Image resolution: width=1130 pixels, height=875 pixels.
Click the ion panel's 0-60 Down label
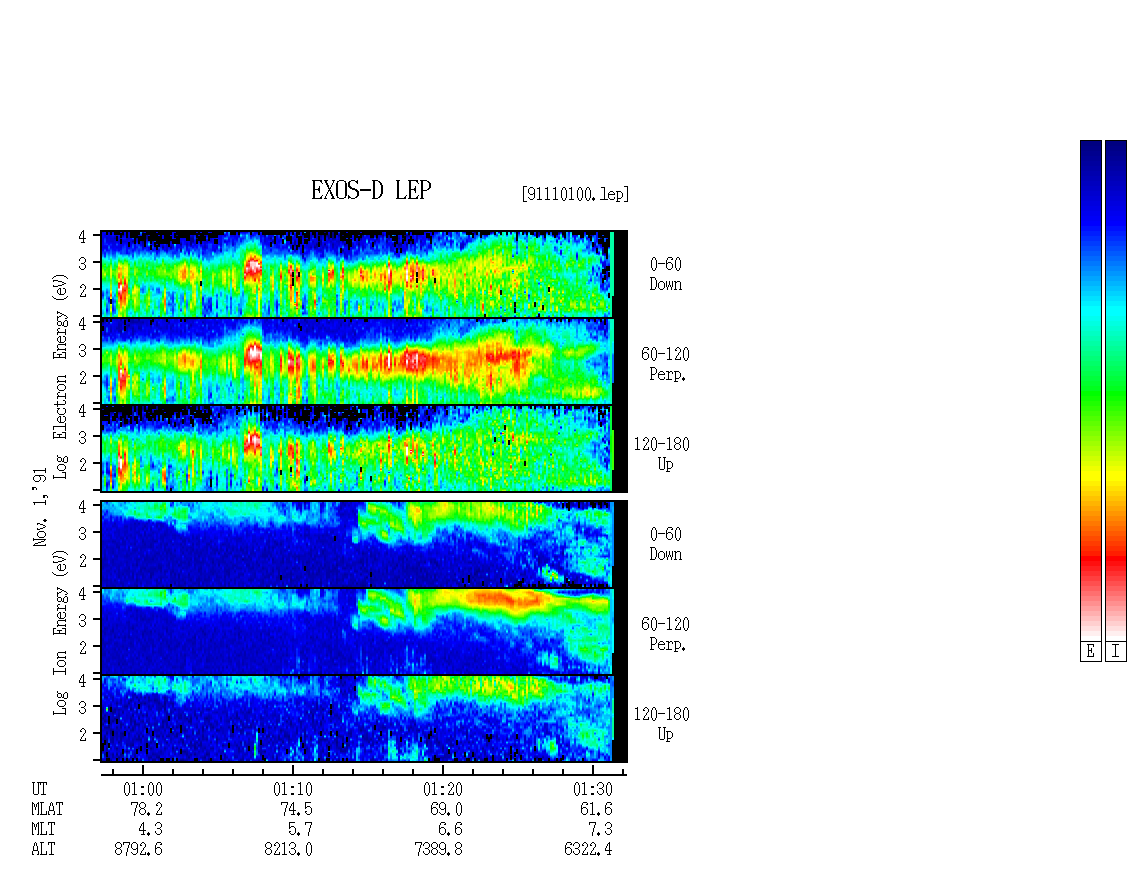pos(666,544)
